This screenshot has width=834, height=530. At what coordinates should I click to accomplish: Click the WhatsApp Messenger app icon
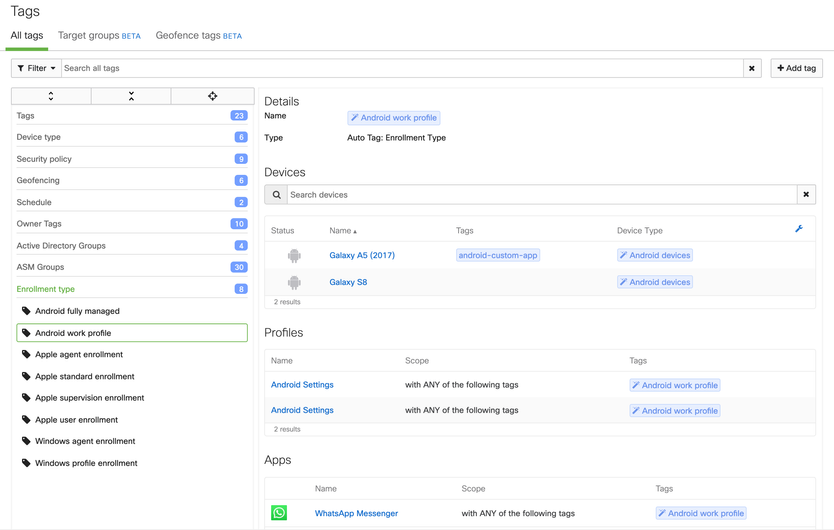tap(279, 513)
